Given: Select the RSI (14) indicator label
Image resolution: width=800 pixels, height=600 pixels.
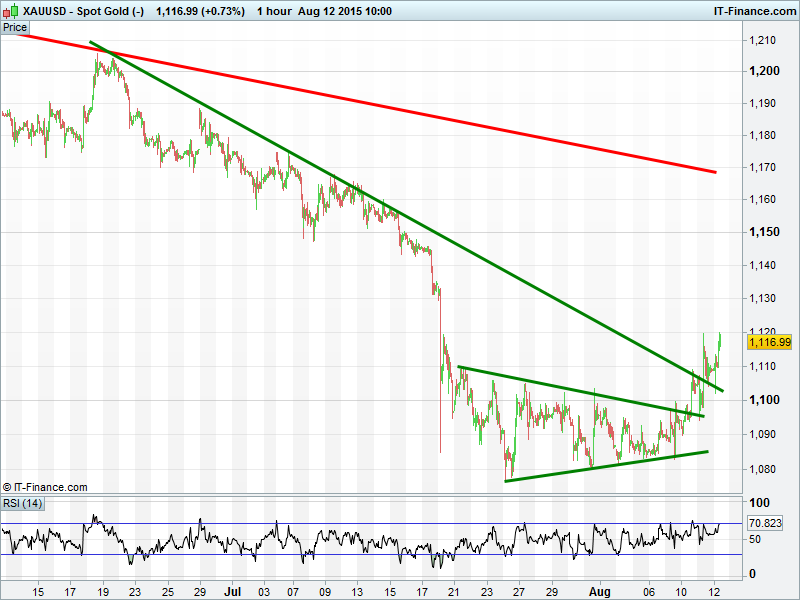Looking at the screenshot, I should point(21,503).
